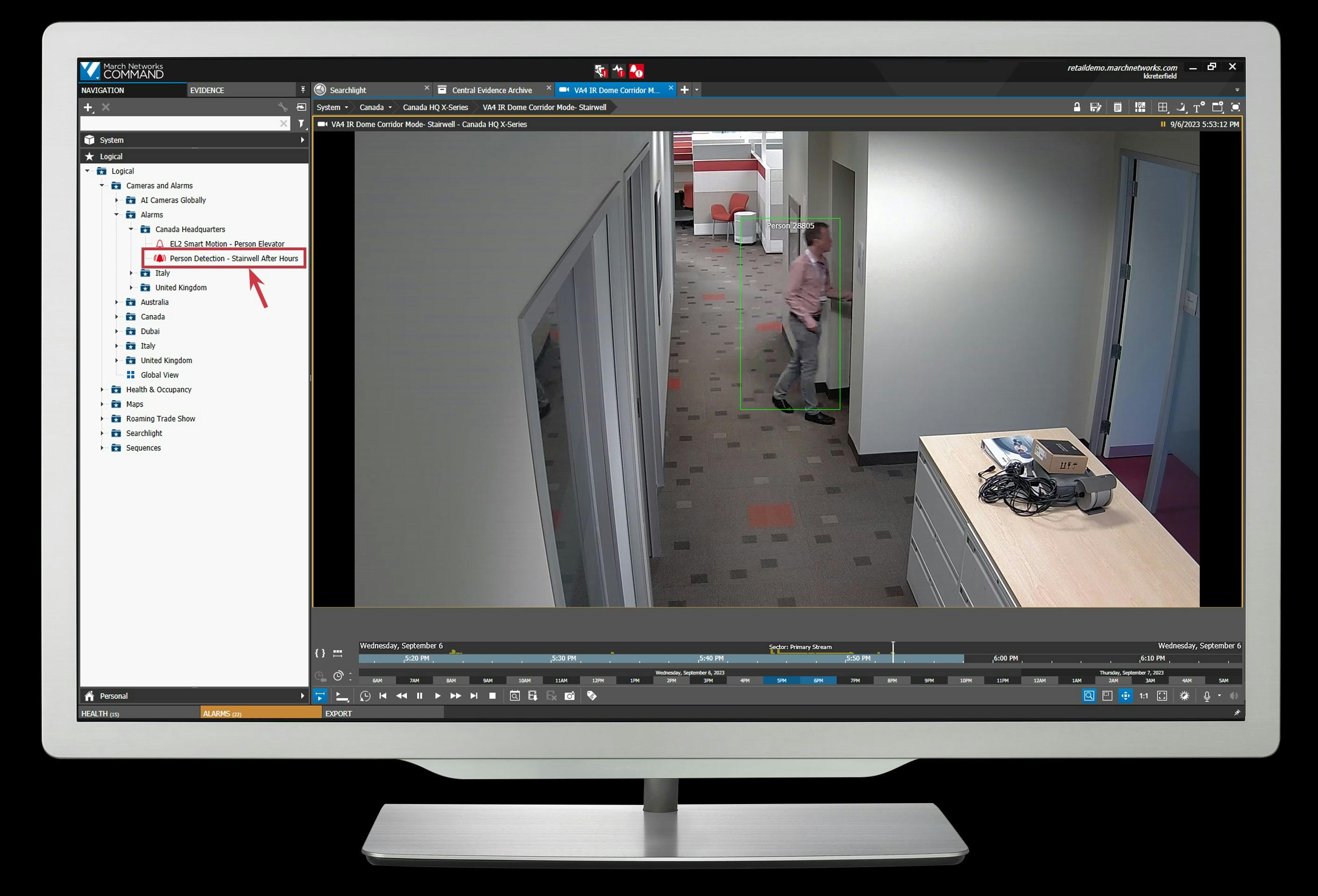Toggle the synchronized playback mode button
Image resolution: width=1318 pixels, height=896 pixels.
[x=320, y=696]
